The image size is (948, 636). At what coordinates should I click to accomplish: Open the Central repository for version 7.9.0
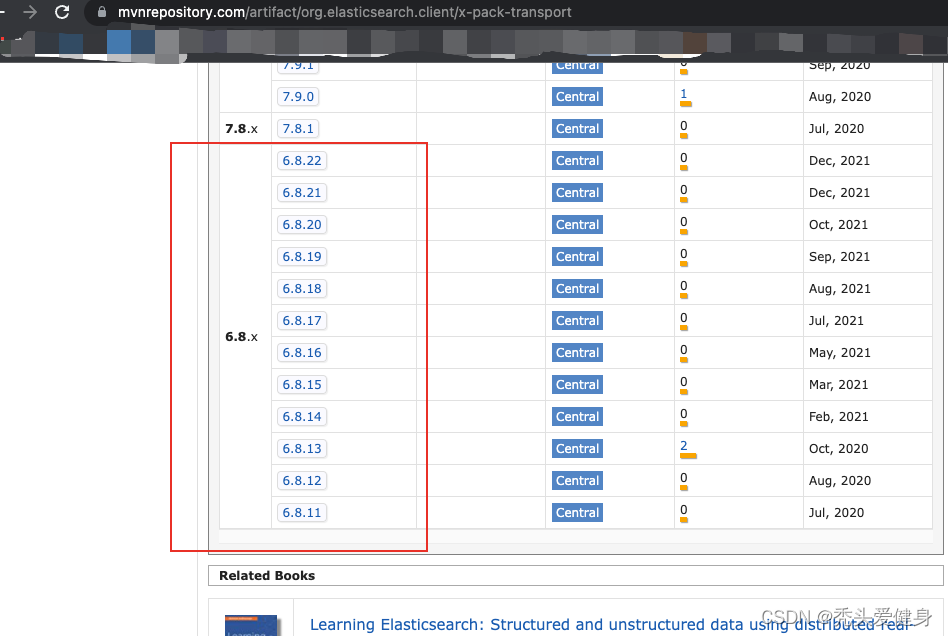(577, 96)
